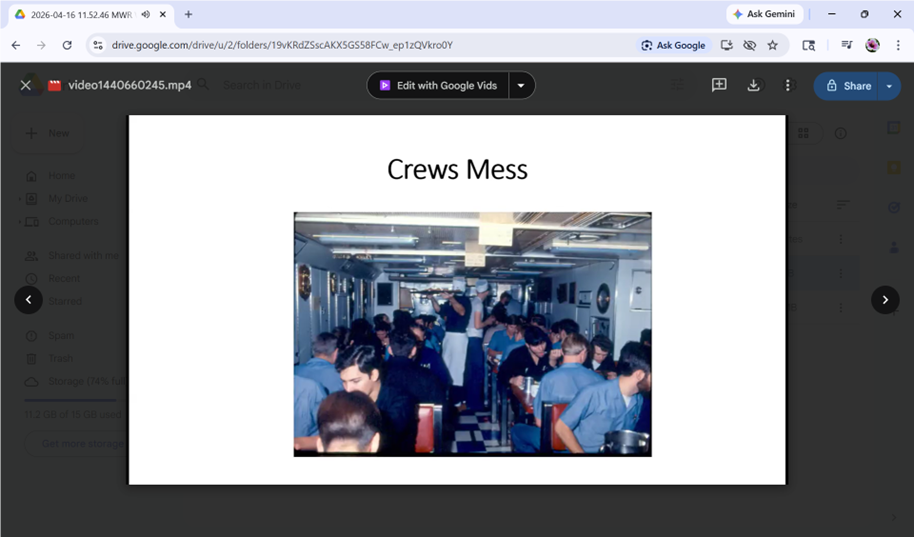Click the URL address field
This screenshot has width=914, height=537.
click(282, 45)
